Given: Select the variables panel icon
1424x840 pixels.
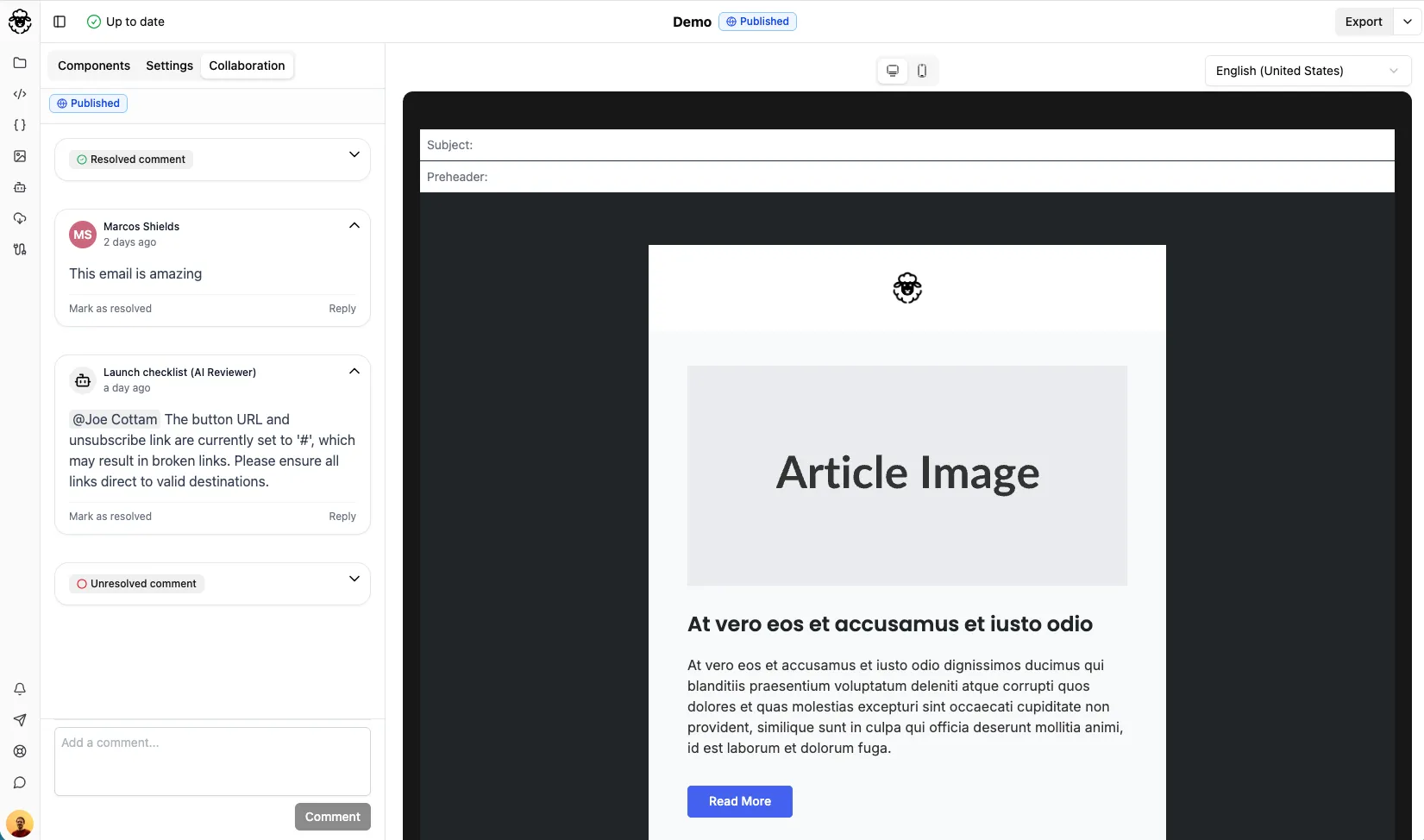Looking at the screenshot, I should coord(19,125).
